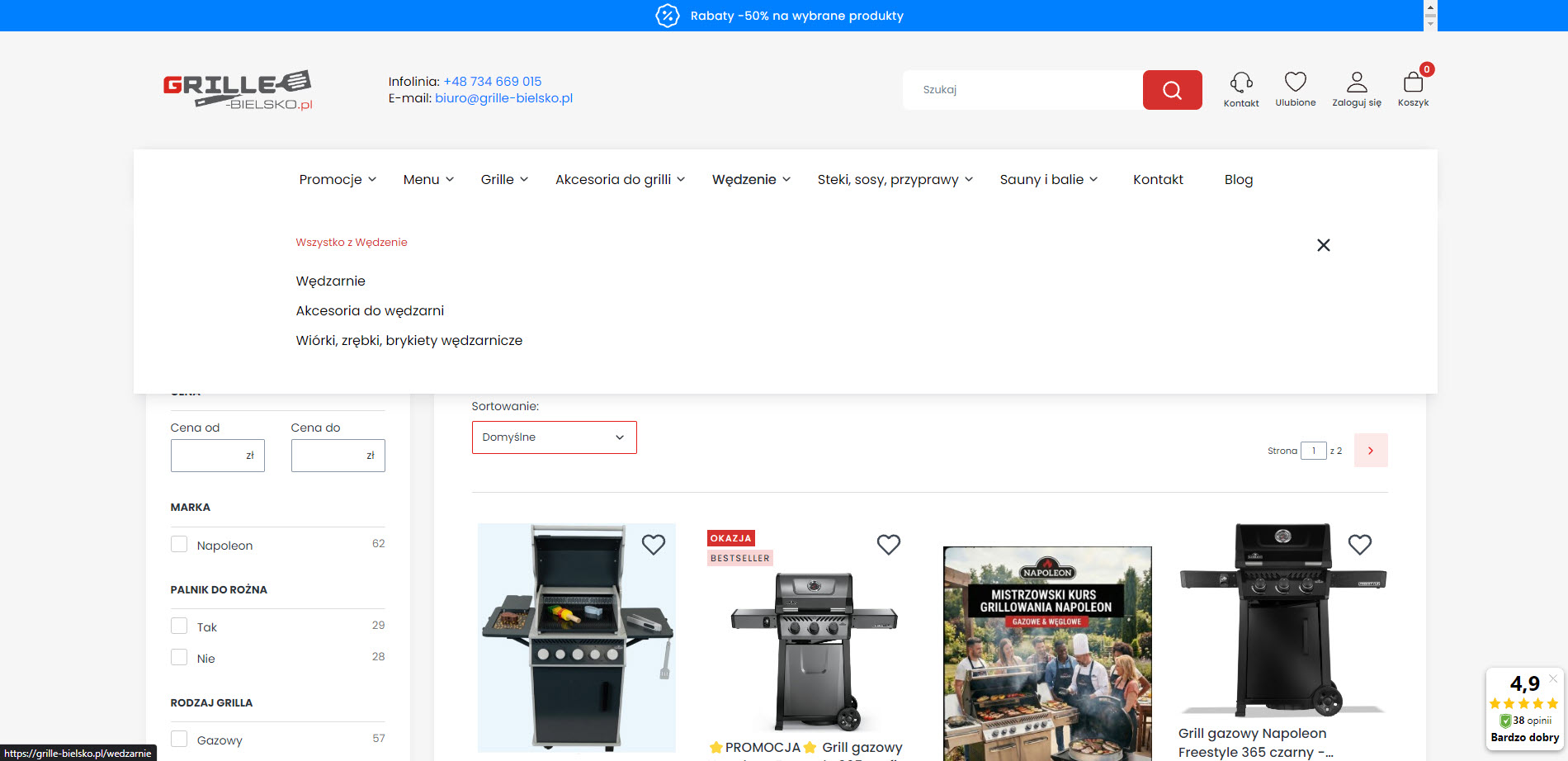Click the biuro@grille-bielsko.pl email link
The width and height of the screenshot is (1568, 761).
(503, 97)
